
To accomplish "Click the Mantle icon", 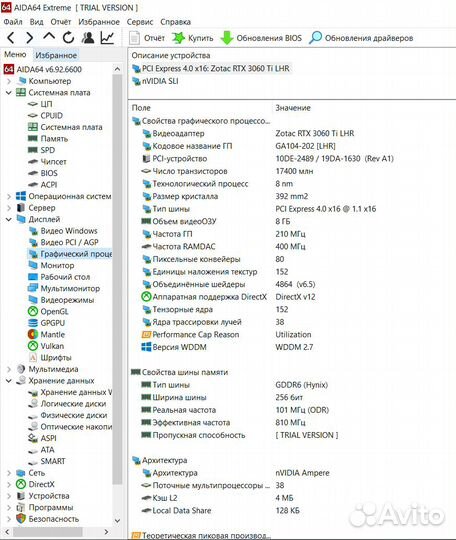I will click(33, 334).
